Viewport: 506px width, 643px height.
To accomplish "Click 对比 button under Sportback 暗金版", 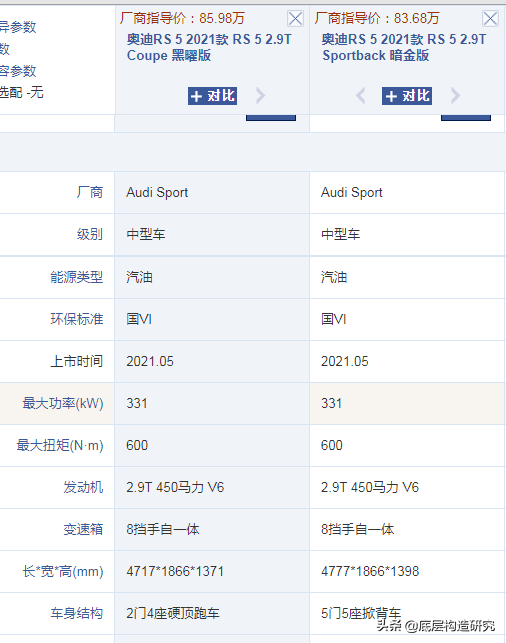I will point(407,96).
